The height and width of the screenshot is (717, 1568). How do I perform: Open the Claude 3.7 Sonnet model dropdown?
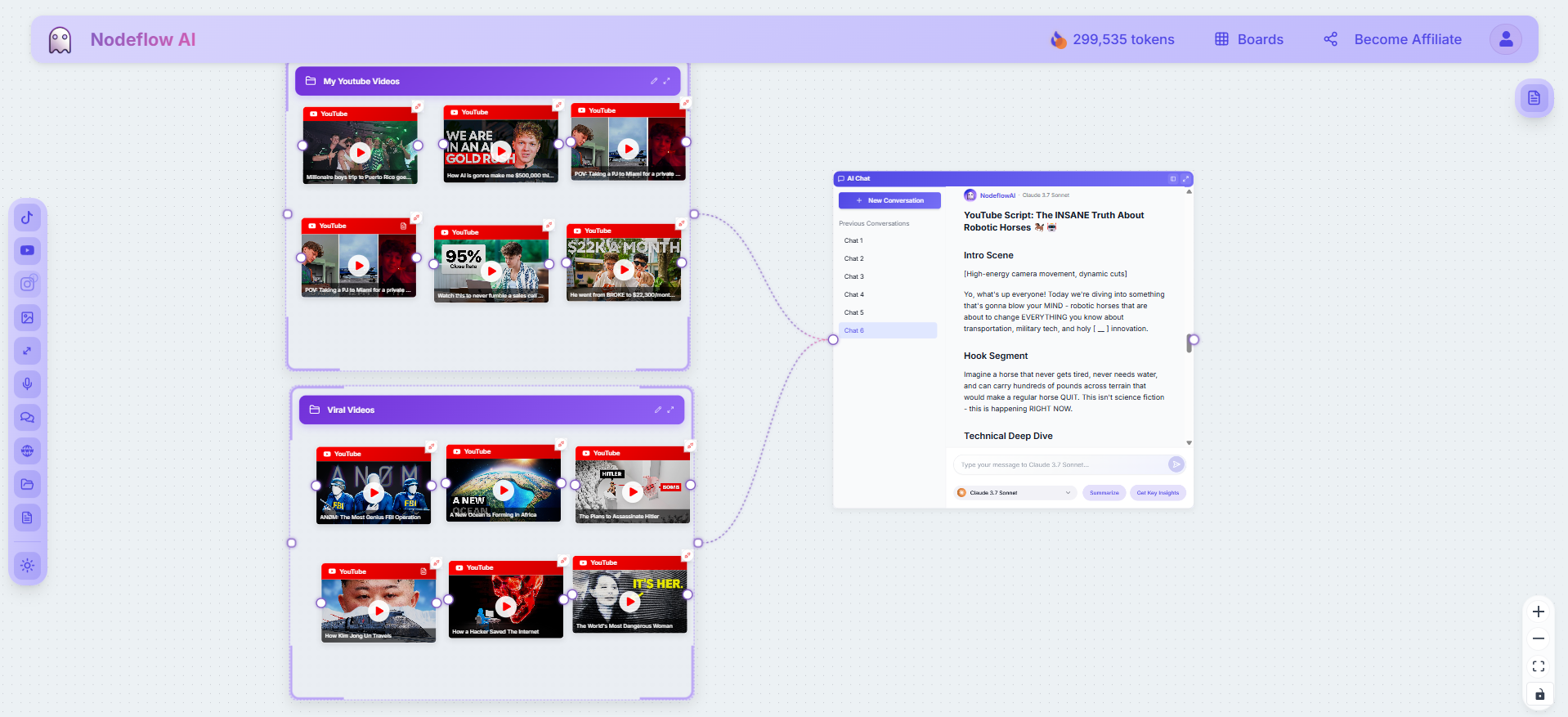(x=1014, y=493)
